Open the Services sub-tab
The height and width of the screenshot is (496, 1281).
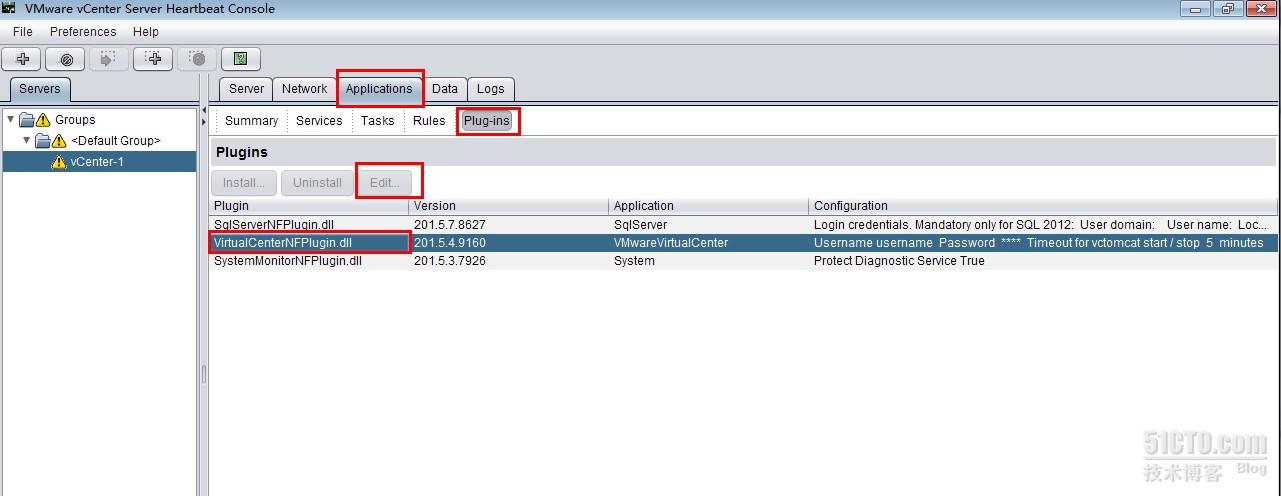coord(319,121)
